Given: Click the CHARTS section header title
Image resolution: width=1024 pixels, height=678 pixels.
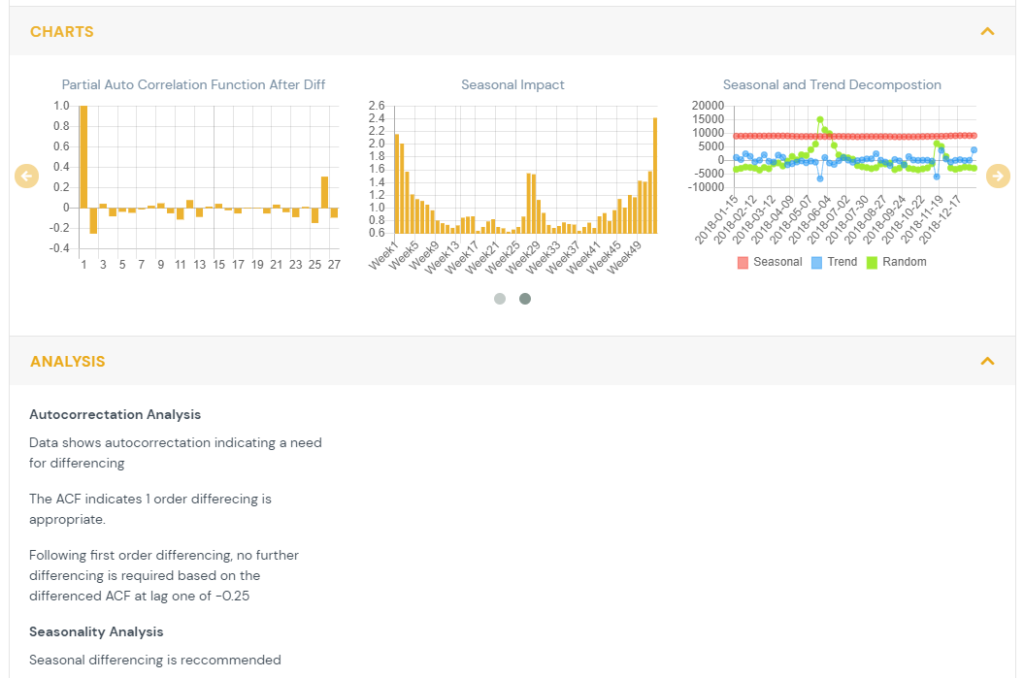Looking at the screenshot, I should (x=62, y=32).
